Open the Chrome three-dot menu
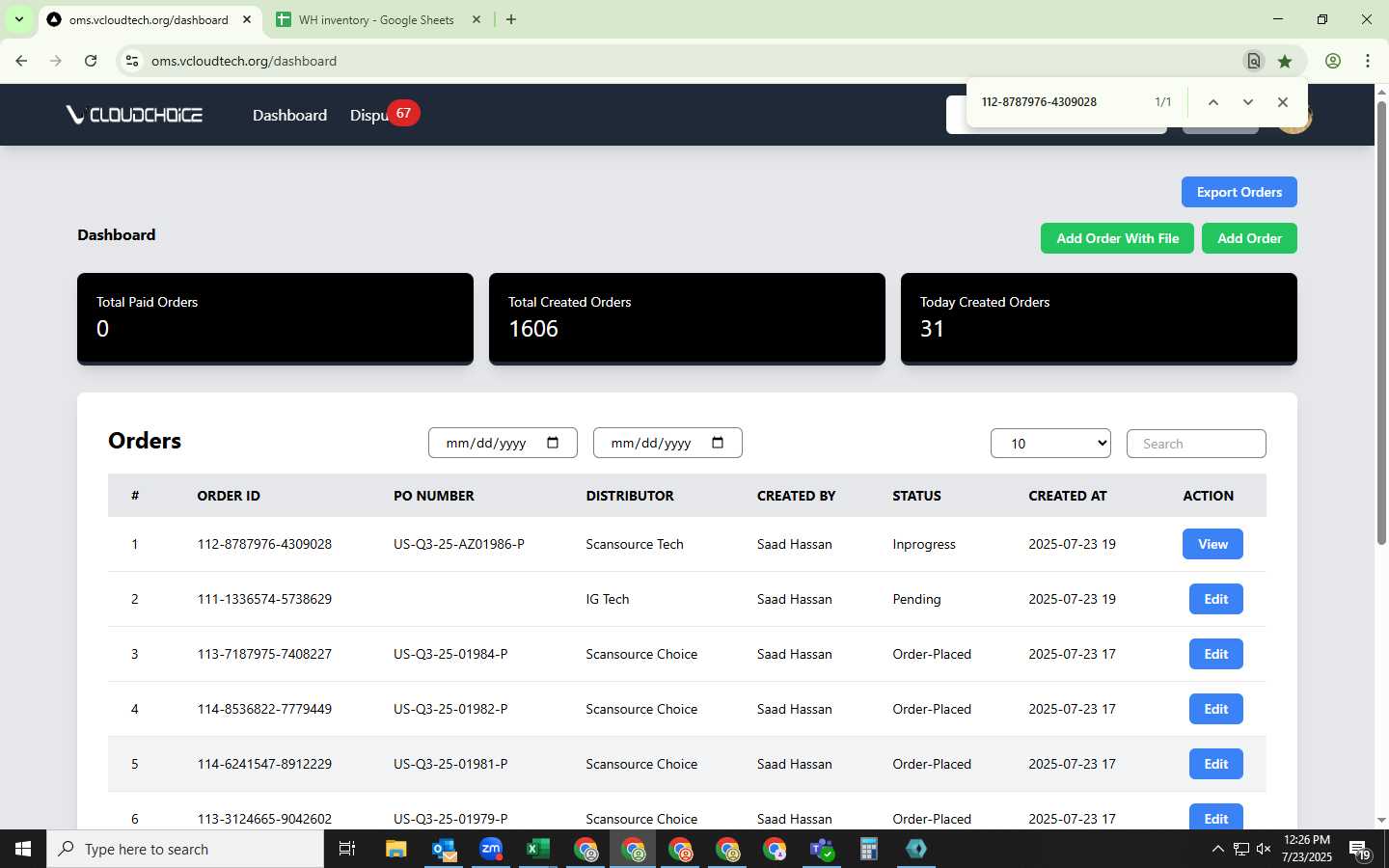The width and height of the screenshot is (1389, 868). coord(1368,61)
